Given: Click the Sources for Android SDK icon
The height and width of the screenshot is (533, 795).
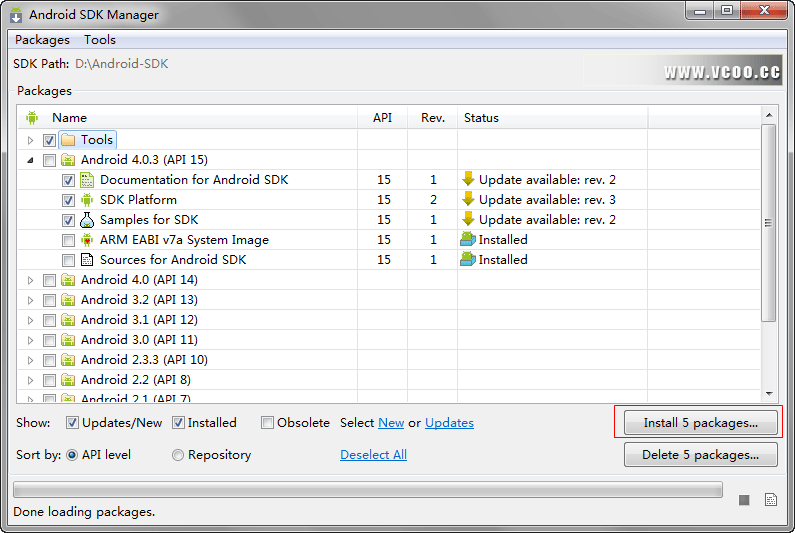Looking at the screenshot, I should 87,260.
